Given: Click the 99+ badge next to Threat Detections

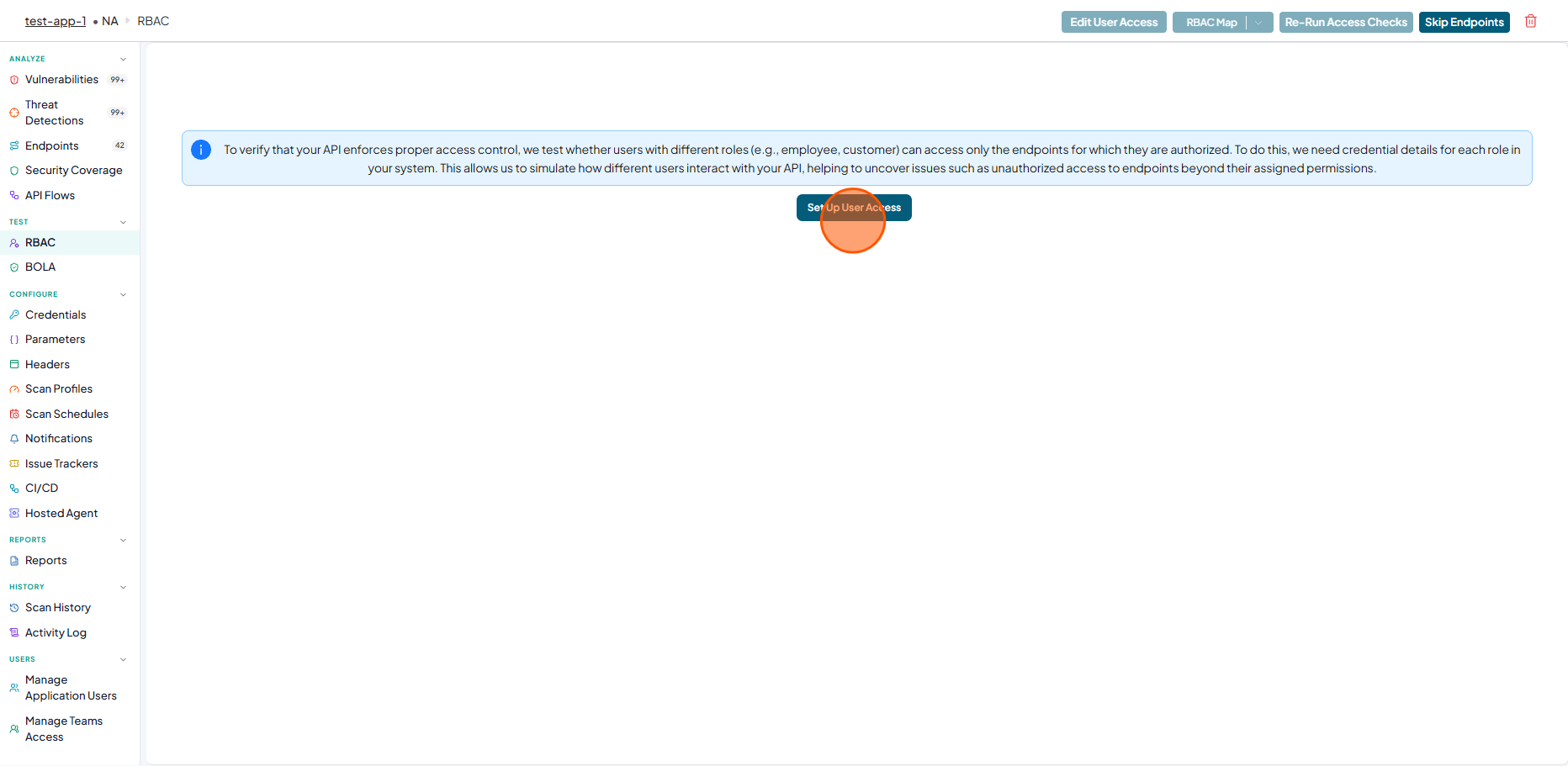Looking at the screenshot, I should tap(118, 113).
